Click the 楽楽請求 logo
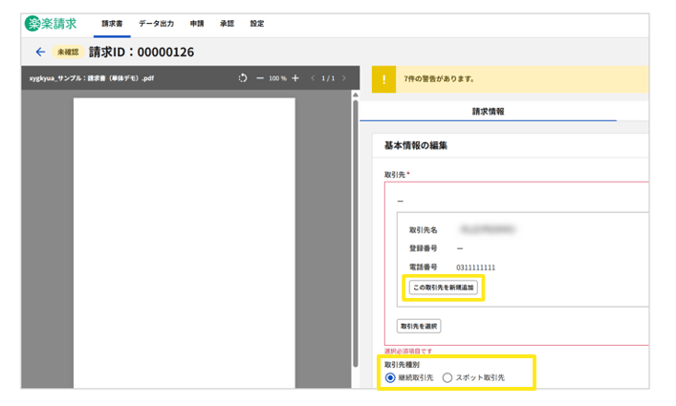676x406 pixels. tap(52, 23)
